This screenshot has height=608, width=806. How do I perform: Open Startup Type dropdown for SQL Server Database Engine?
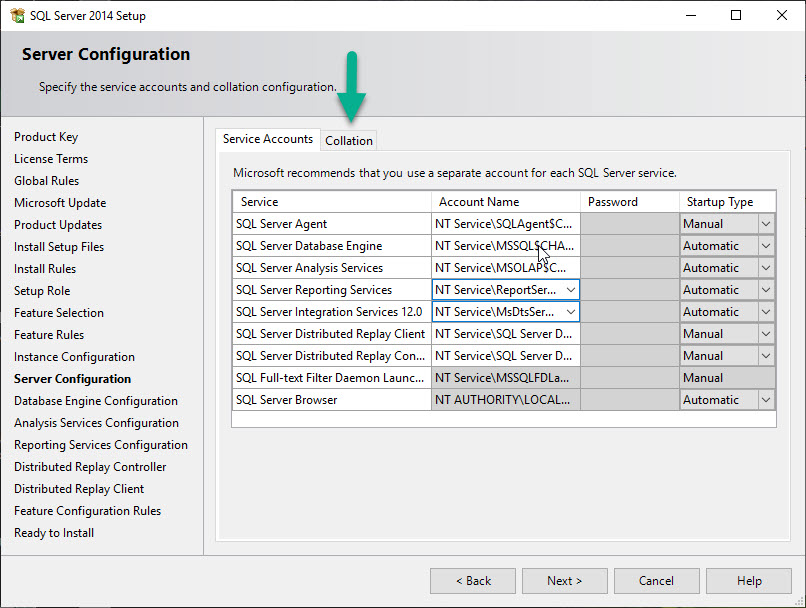[x=766, y=246]
